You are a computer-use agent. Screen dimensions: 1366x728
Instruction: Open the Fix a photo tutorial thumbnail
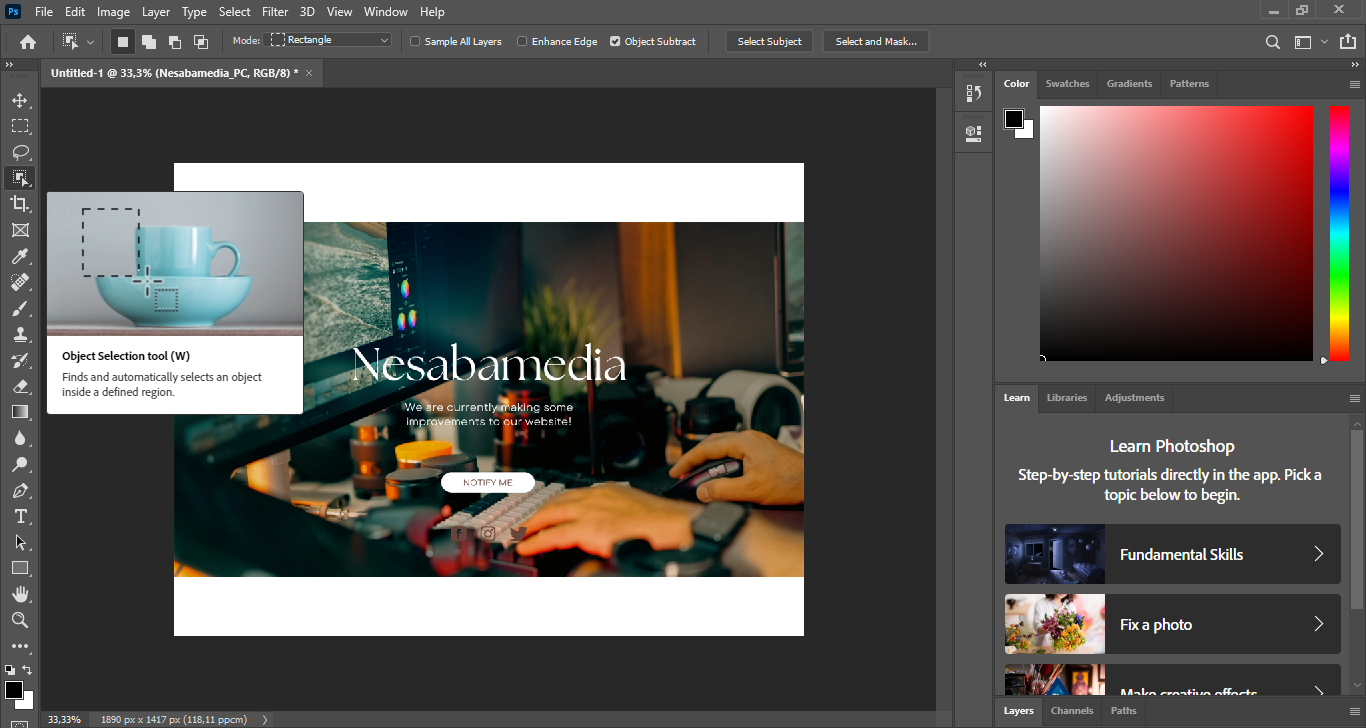pos(1055,624)
